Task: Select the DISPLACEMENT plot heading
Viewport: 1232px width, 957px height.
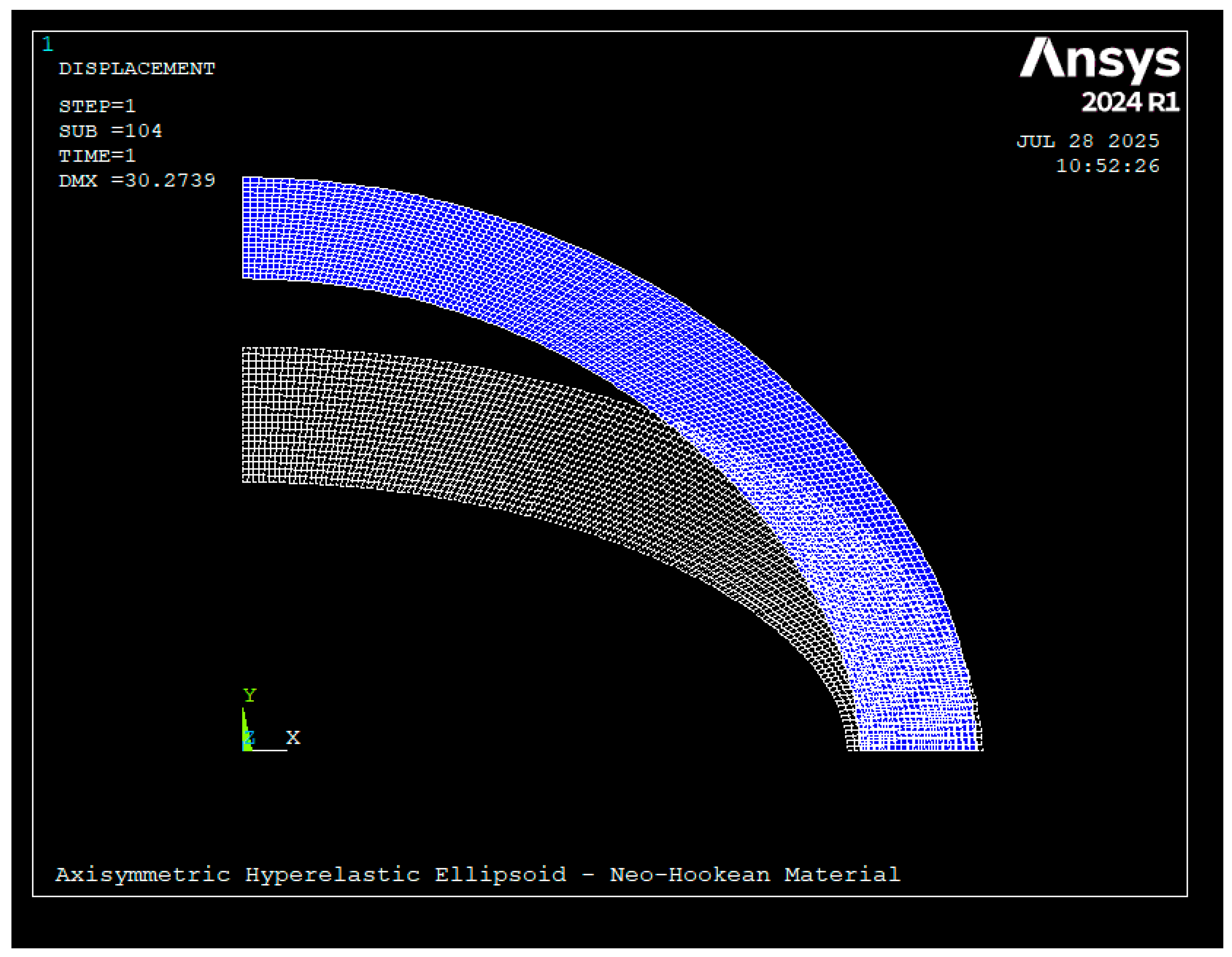Action: 137,69
